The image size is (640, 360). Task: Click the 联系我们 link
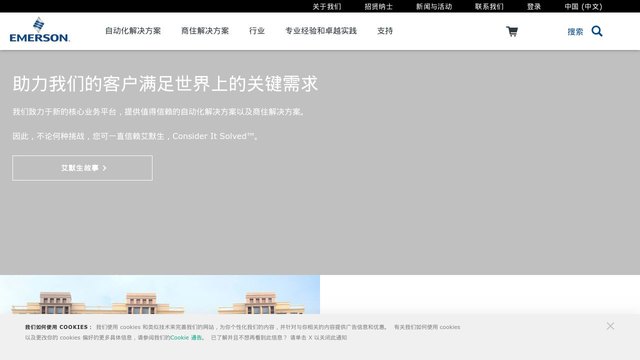[489, 7]
